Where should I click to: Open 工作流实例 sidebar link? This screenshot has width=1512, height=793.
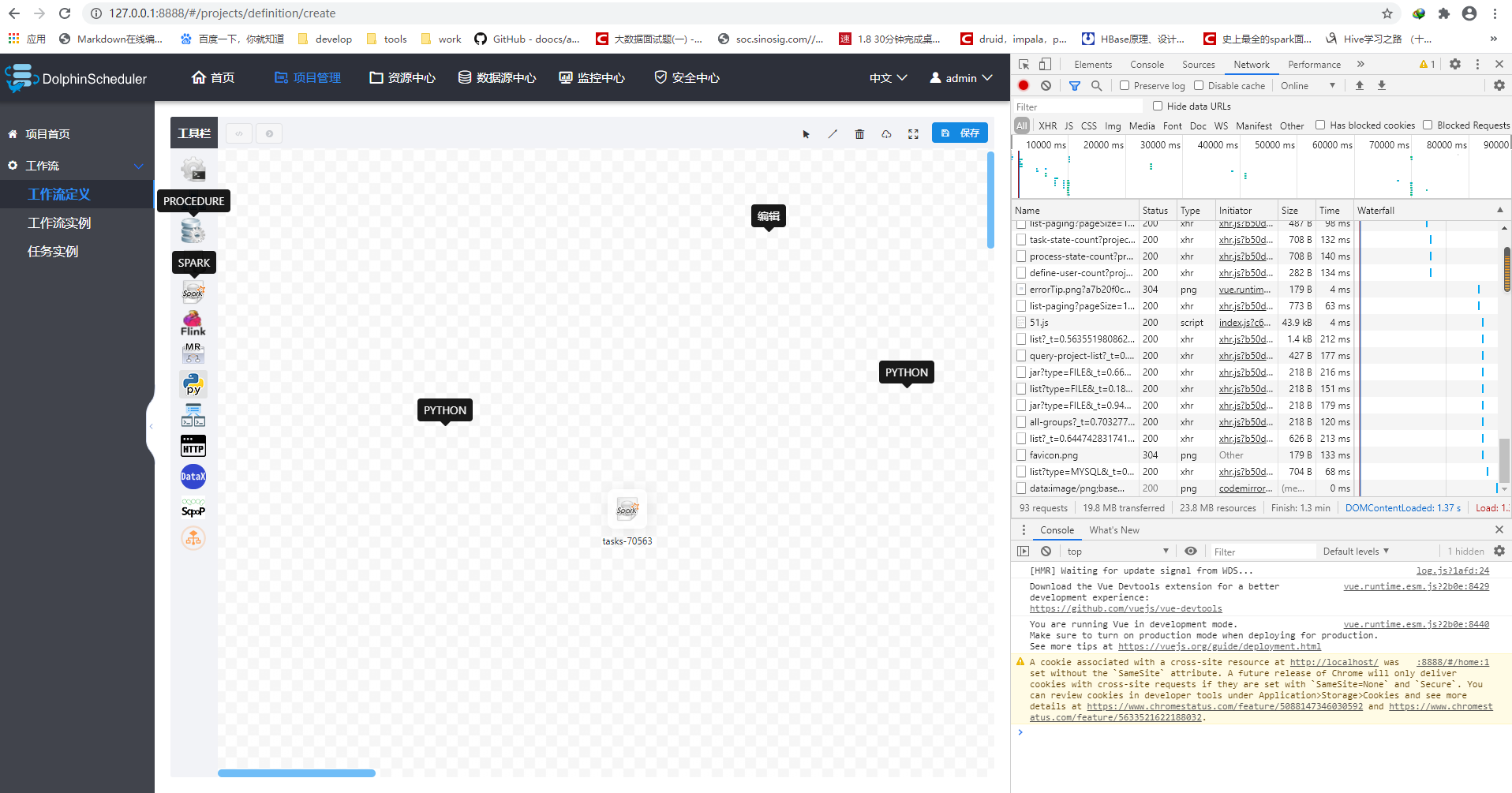pos(59,223)
